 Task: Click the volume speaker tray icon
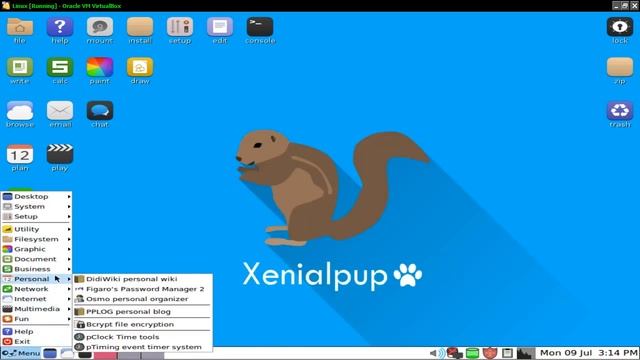437,353
